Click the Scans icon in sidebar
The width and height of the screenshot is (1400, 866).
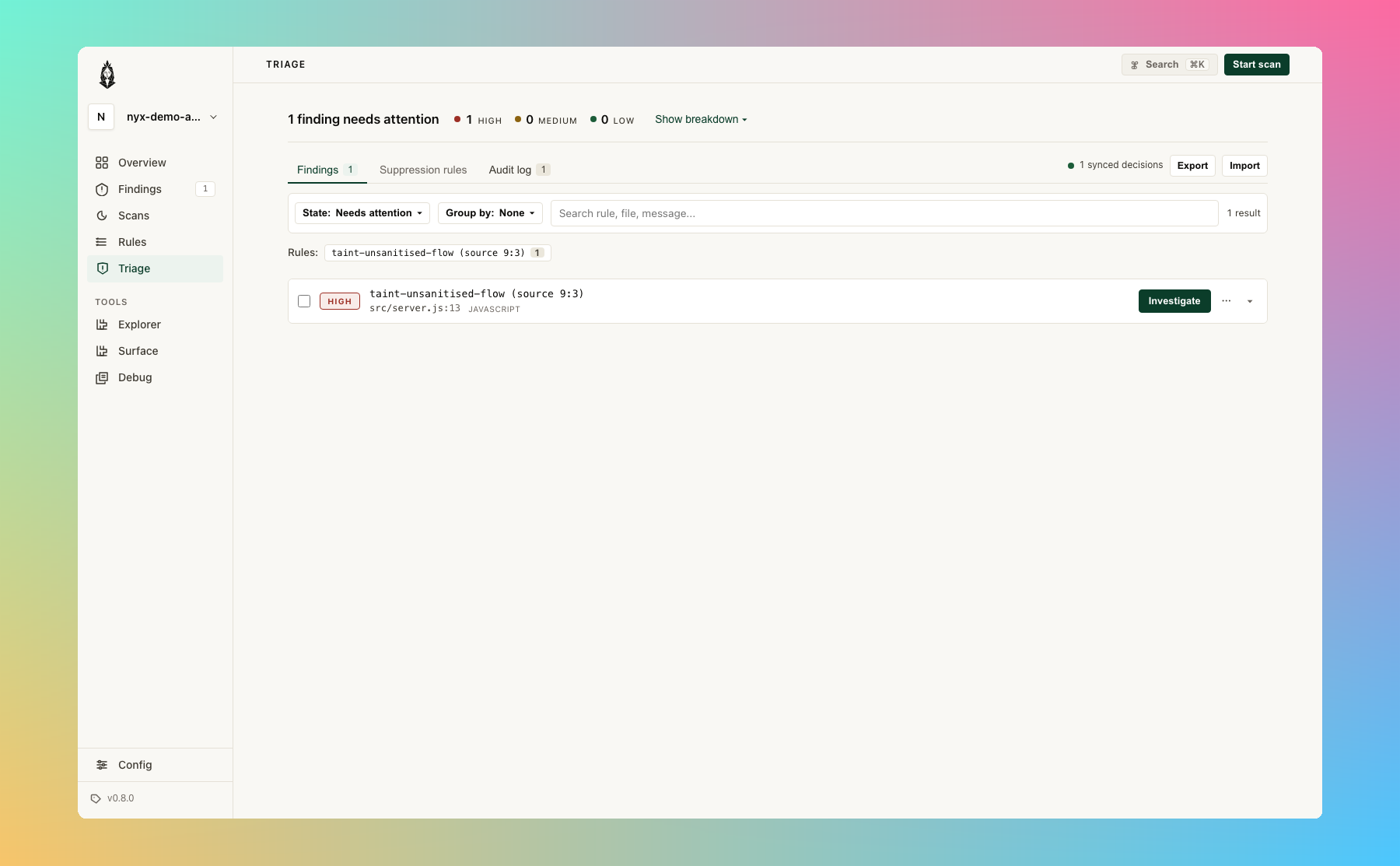(102, 216)
